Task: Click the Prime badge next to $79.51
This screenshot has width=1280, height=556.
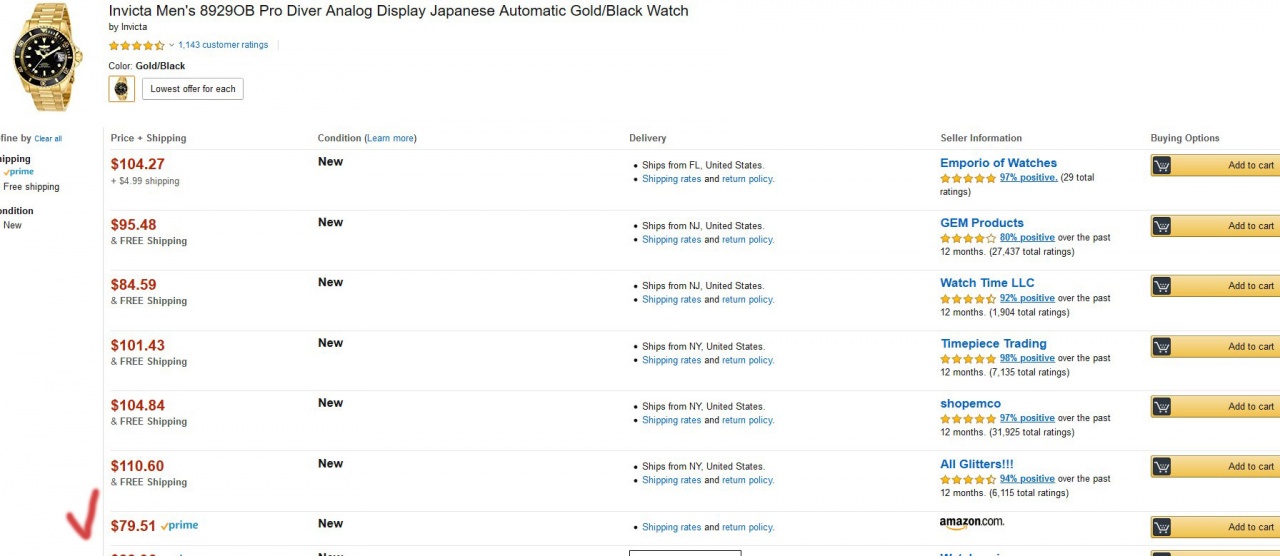Action: pos(180,526)
